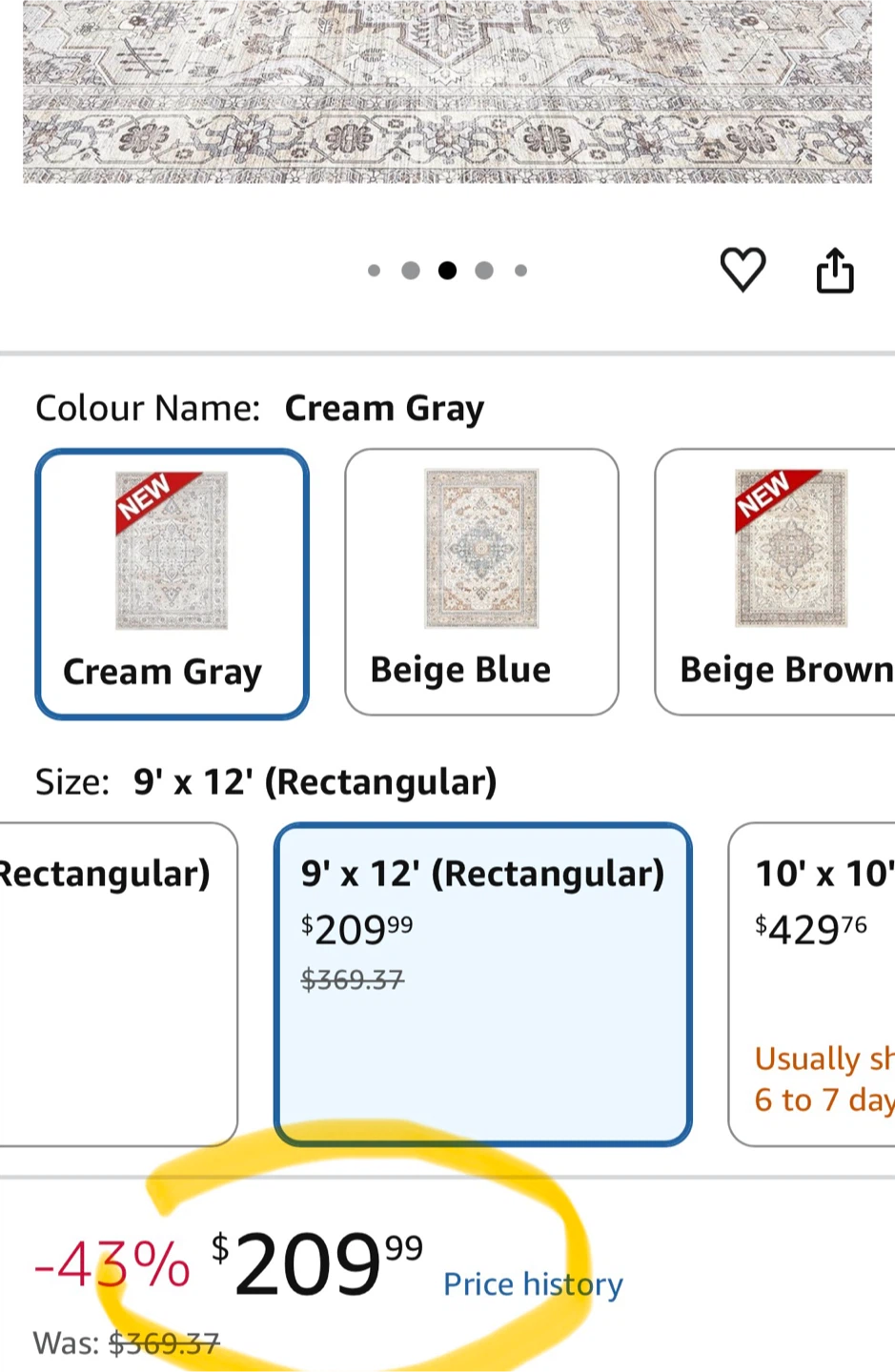Select the first carousel dot
Viewport: 895px width, 1372px height.
click(x=374, y=271)
